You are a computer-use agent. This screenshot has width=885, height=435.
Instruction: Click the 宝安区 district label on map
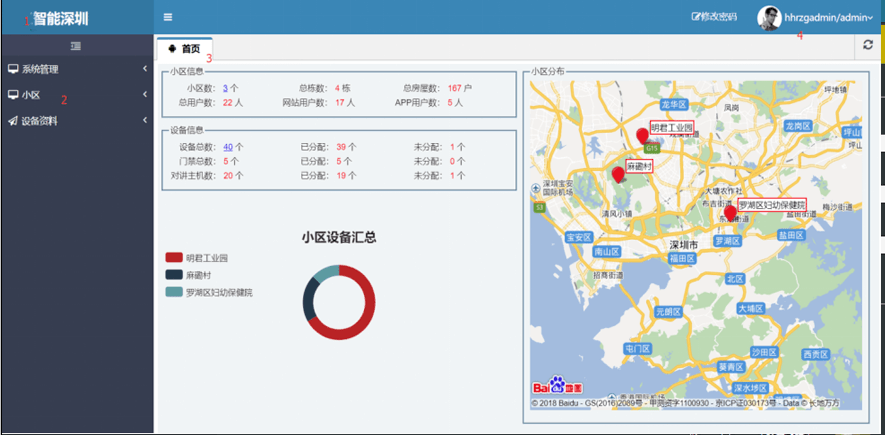tap(579, 237)
